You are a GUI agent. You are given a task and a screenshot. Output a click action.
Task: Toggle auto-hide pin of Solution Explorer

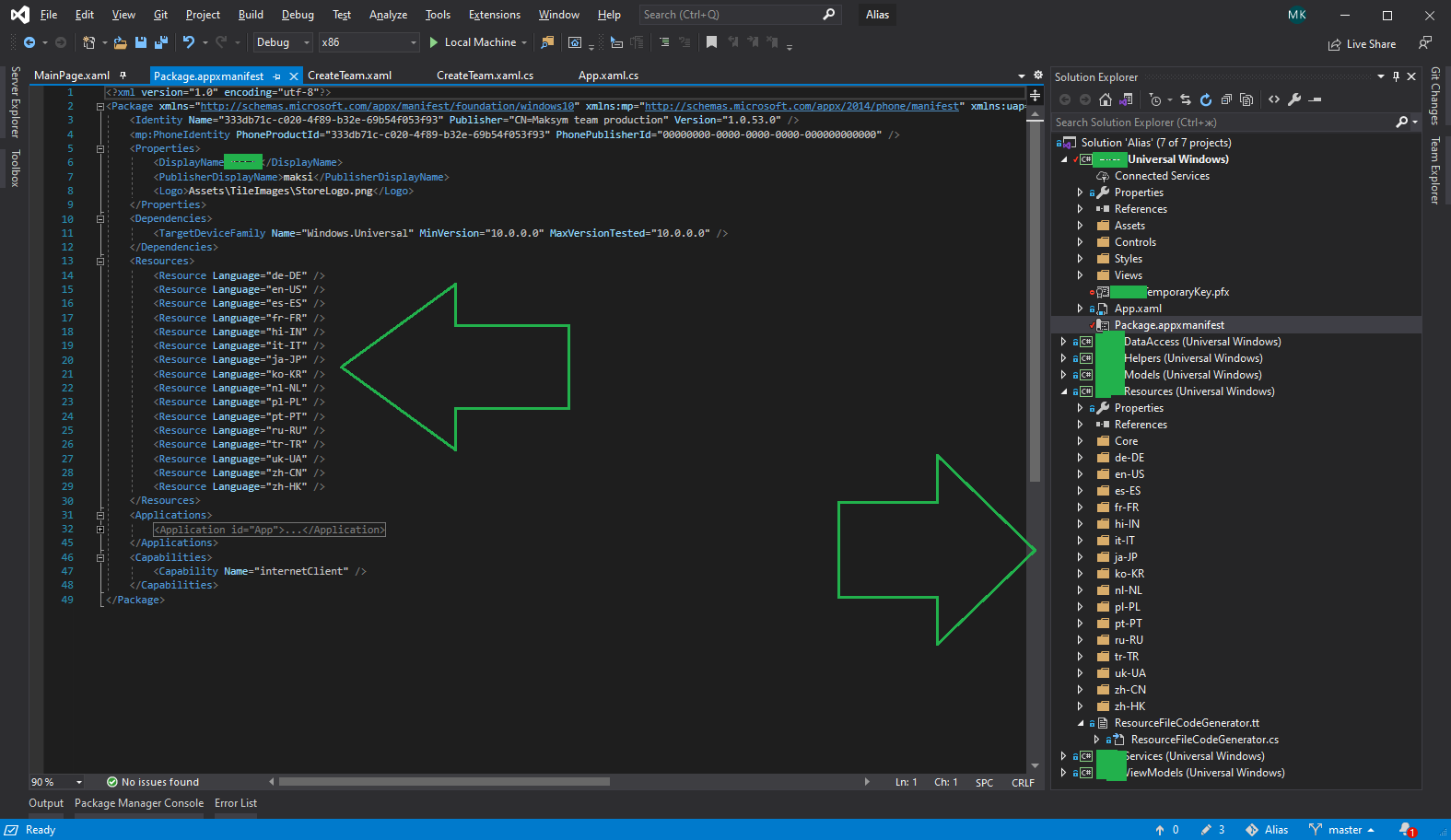tap(1397, 76)
